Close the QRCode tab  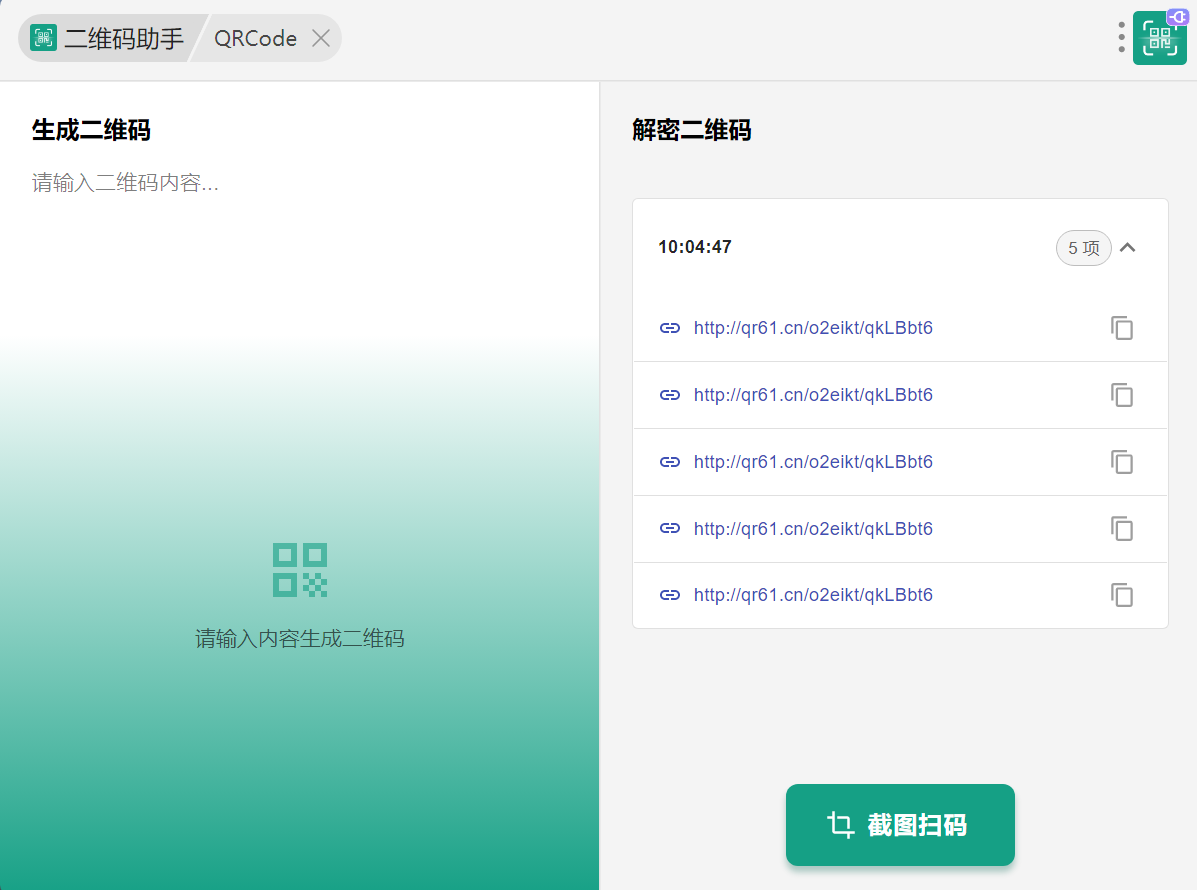click(321, 38)
